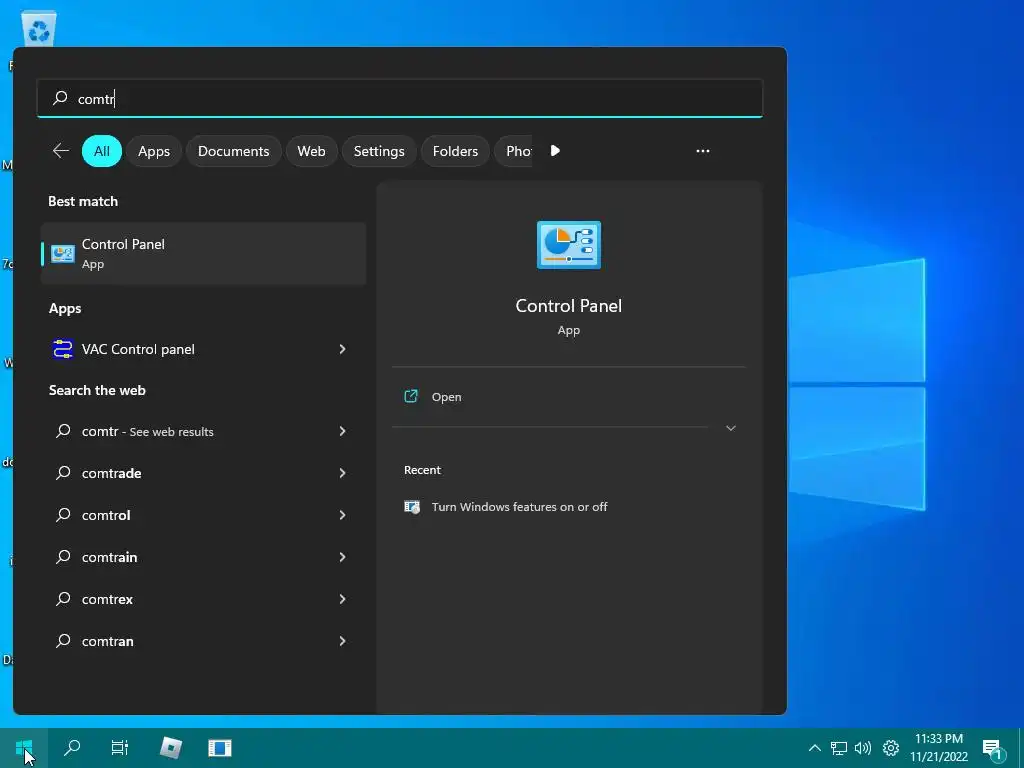The height and width of the screenshot is (768, 1024).
Task: Click the large Control Panel preview icon
Action: tap(569, 245)
